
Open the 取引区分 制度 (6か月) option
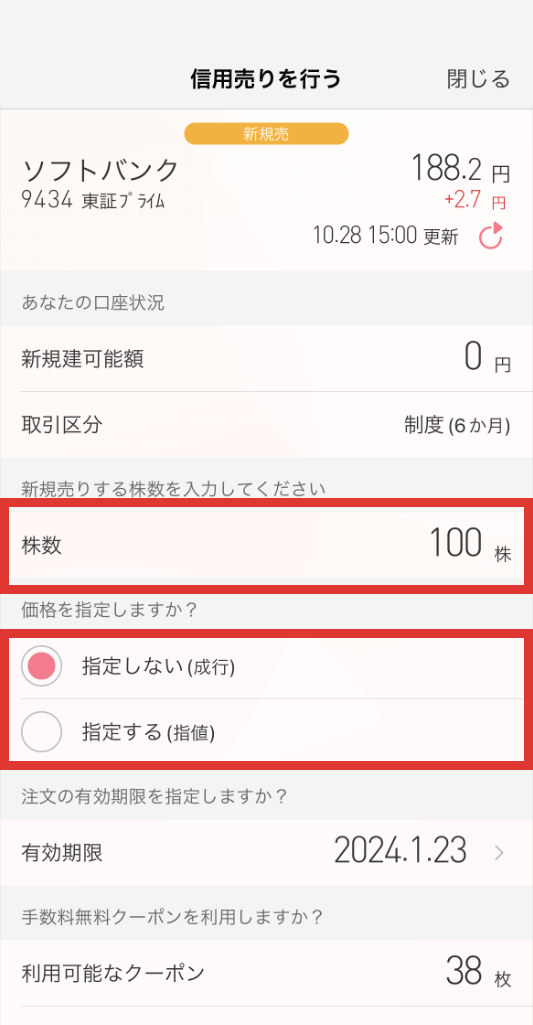pyautogui.click(x=457, y=426)
